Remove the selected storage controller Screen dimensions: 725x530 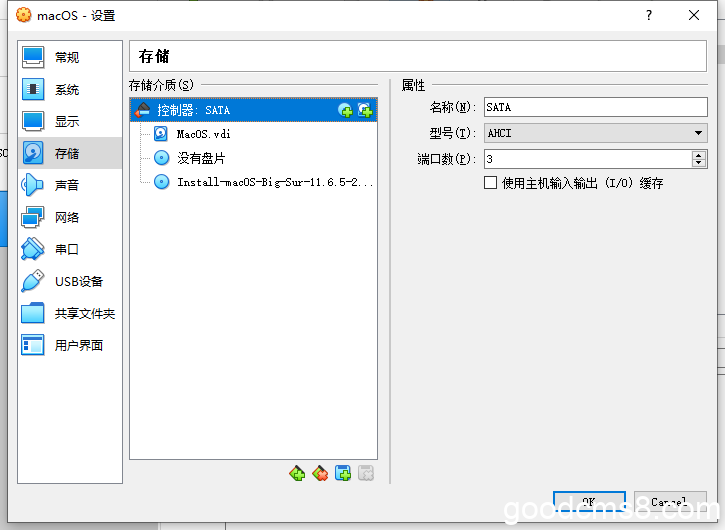tap(320, 474)
